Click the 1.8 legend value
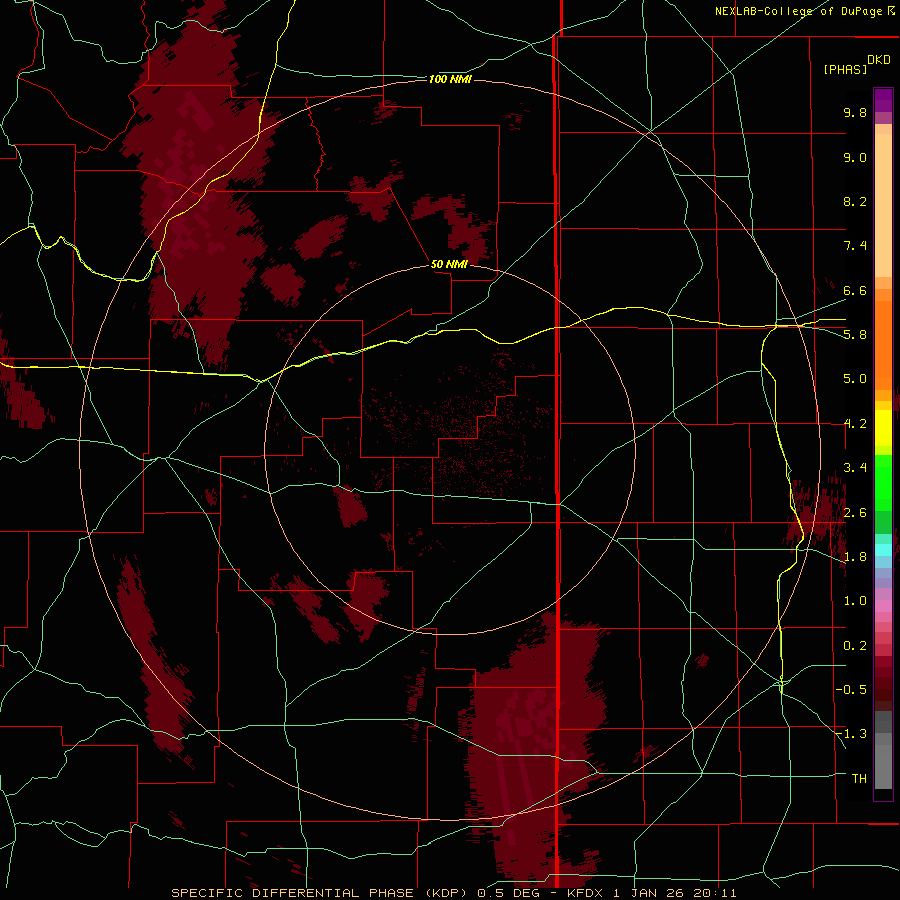This screenshot has height=900, width=900. coord(855,557)
